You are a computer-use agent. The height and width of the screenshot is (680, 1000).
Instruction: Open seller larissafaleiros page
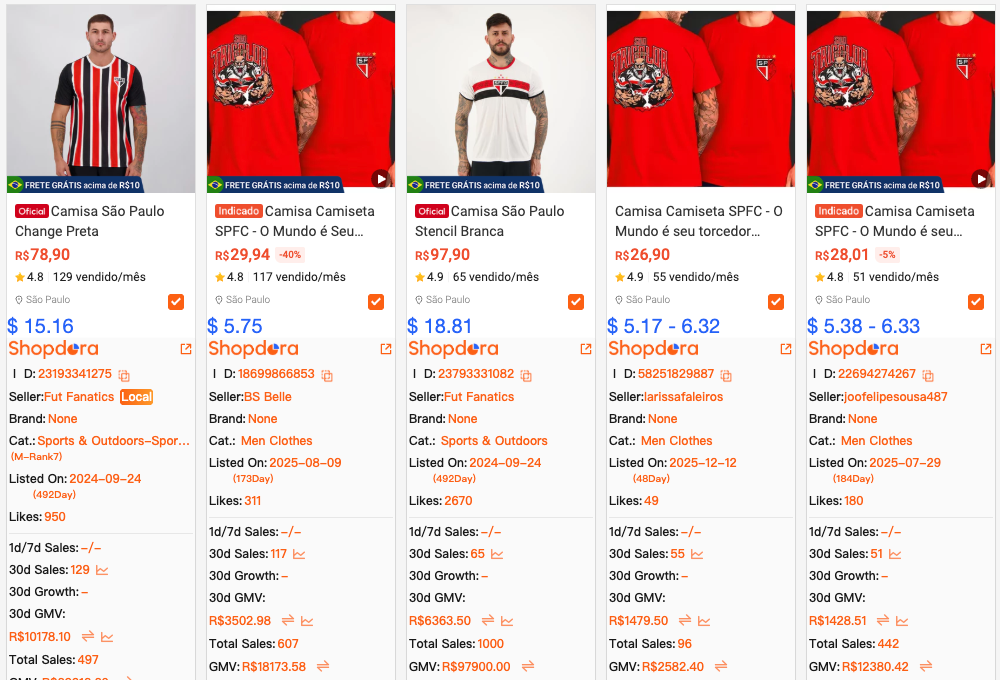tap(683, 397)
